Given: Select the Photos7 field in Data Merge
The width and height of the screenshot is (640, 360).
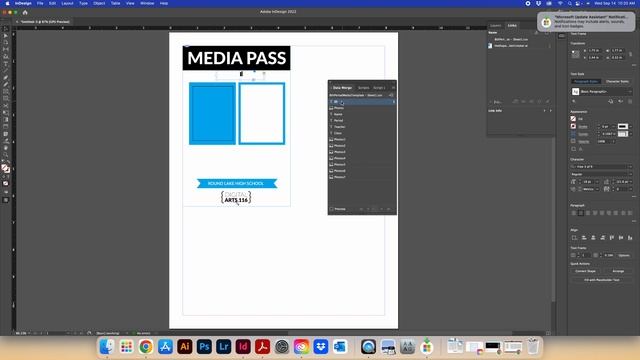Looking at the screenshot, I should pos(362,177).
